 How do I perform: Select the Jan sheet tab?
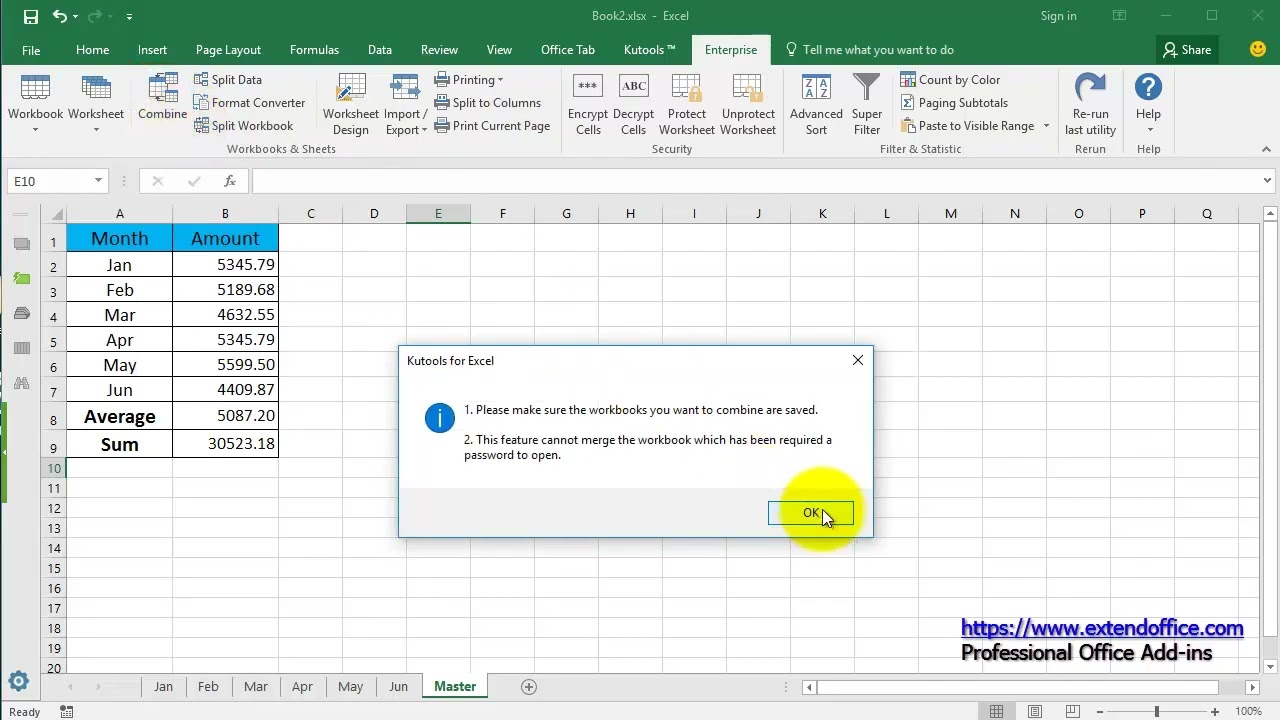(x=163, y=686)
